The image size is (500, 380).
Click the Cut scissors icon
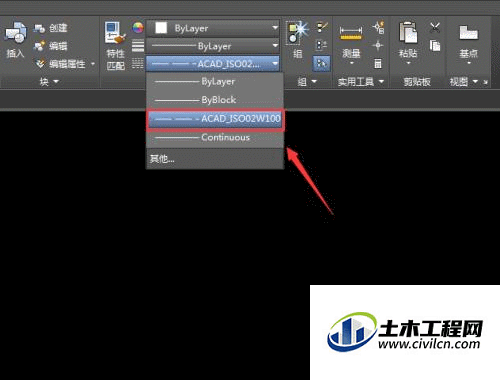(435, 27)
